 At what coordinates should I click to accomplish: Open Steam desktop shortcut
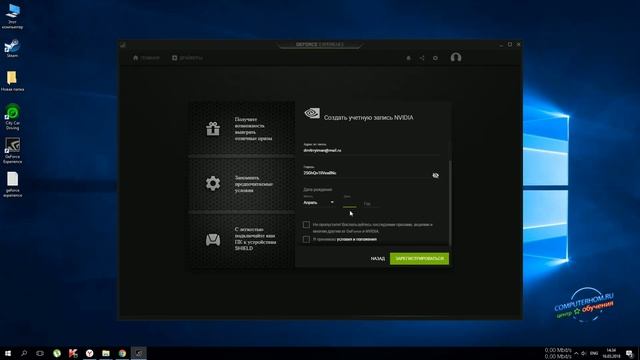coord(12,48)
